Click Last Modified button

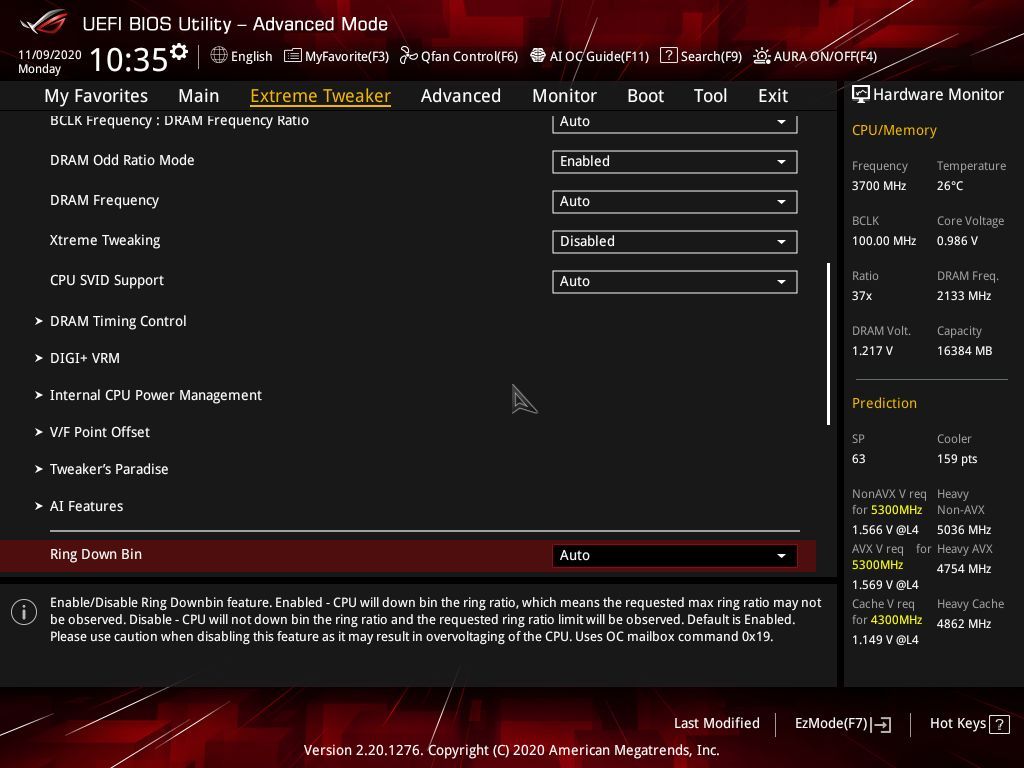pyautogui.click(x=716, y=724)
